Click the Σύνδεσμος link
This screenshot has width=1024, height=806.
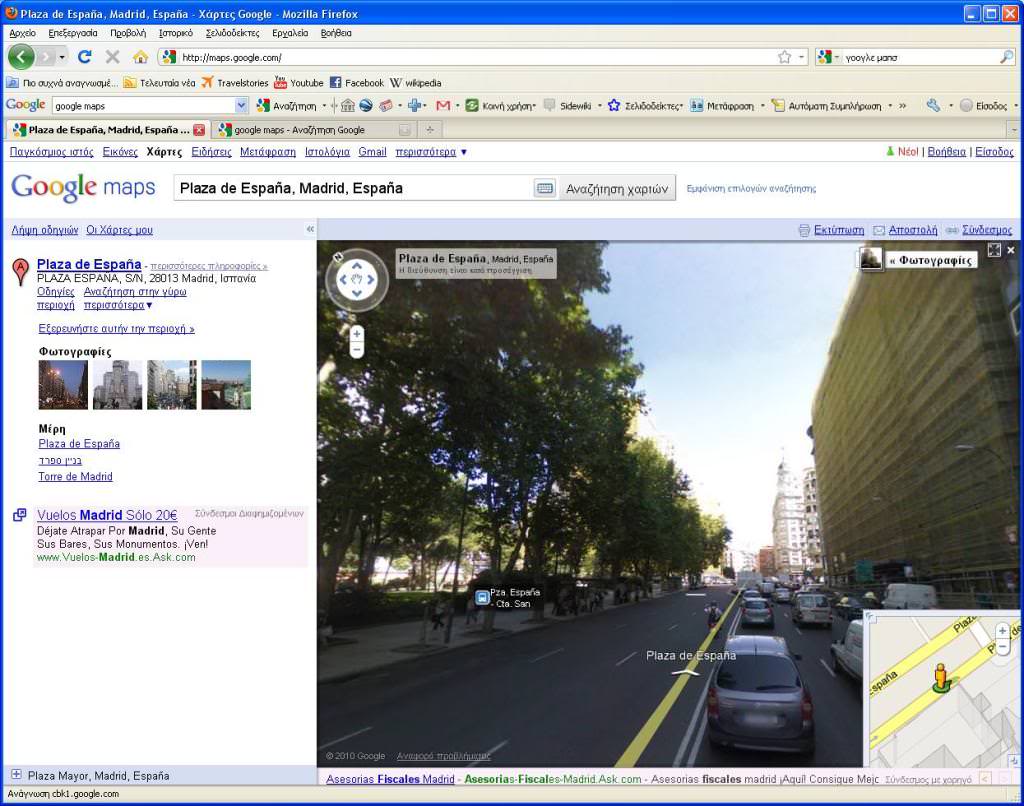(987, 230)
